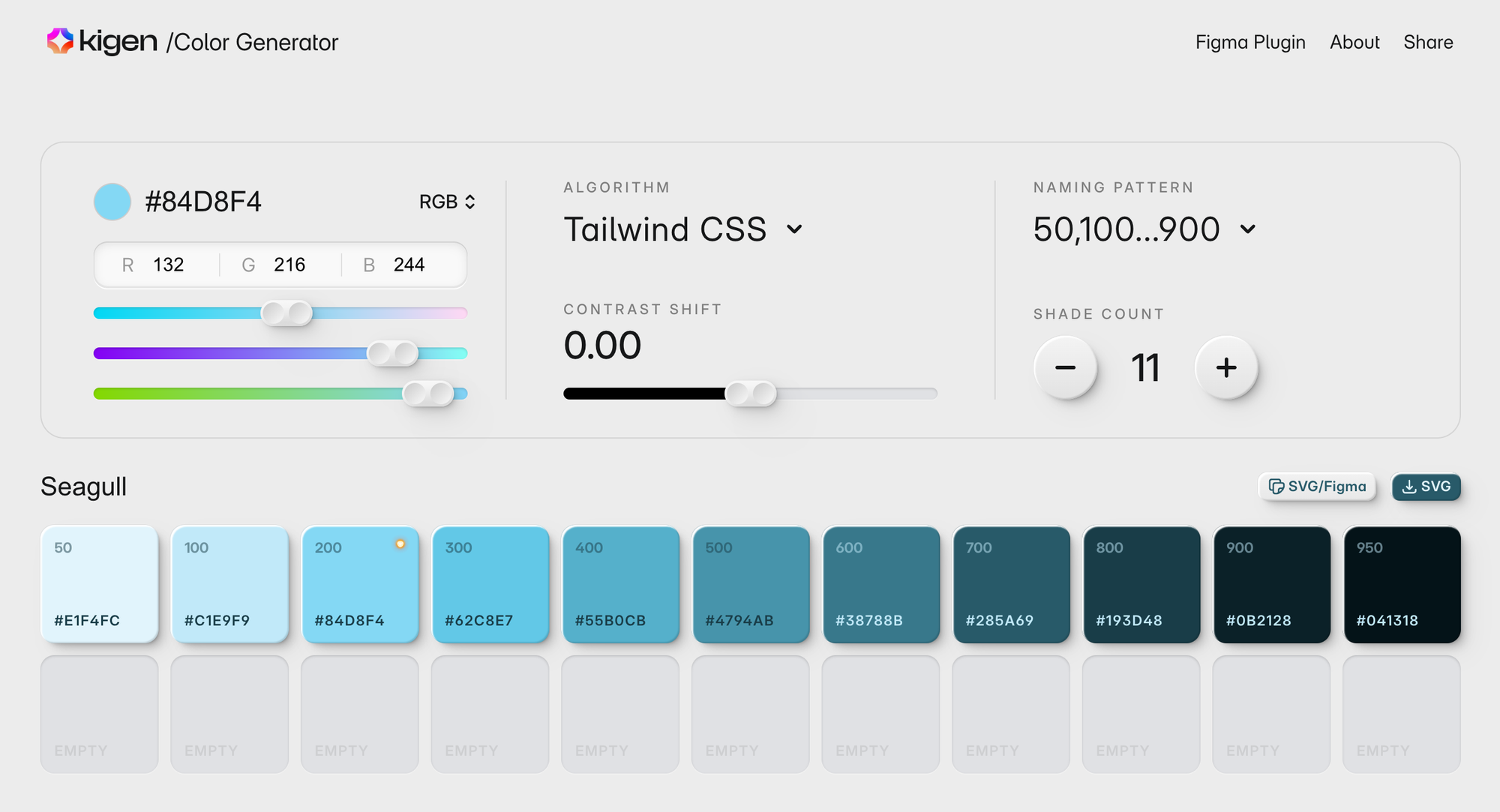
Task: Select the 500 shade swatch #4794AB
Action: (x=751, y=584)
